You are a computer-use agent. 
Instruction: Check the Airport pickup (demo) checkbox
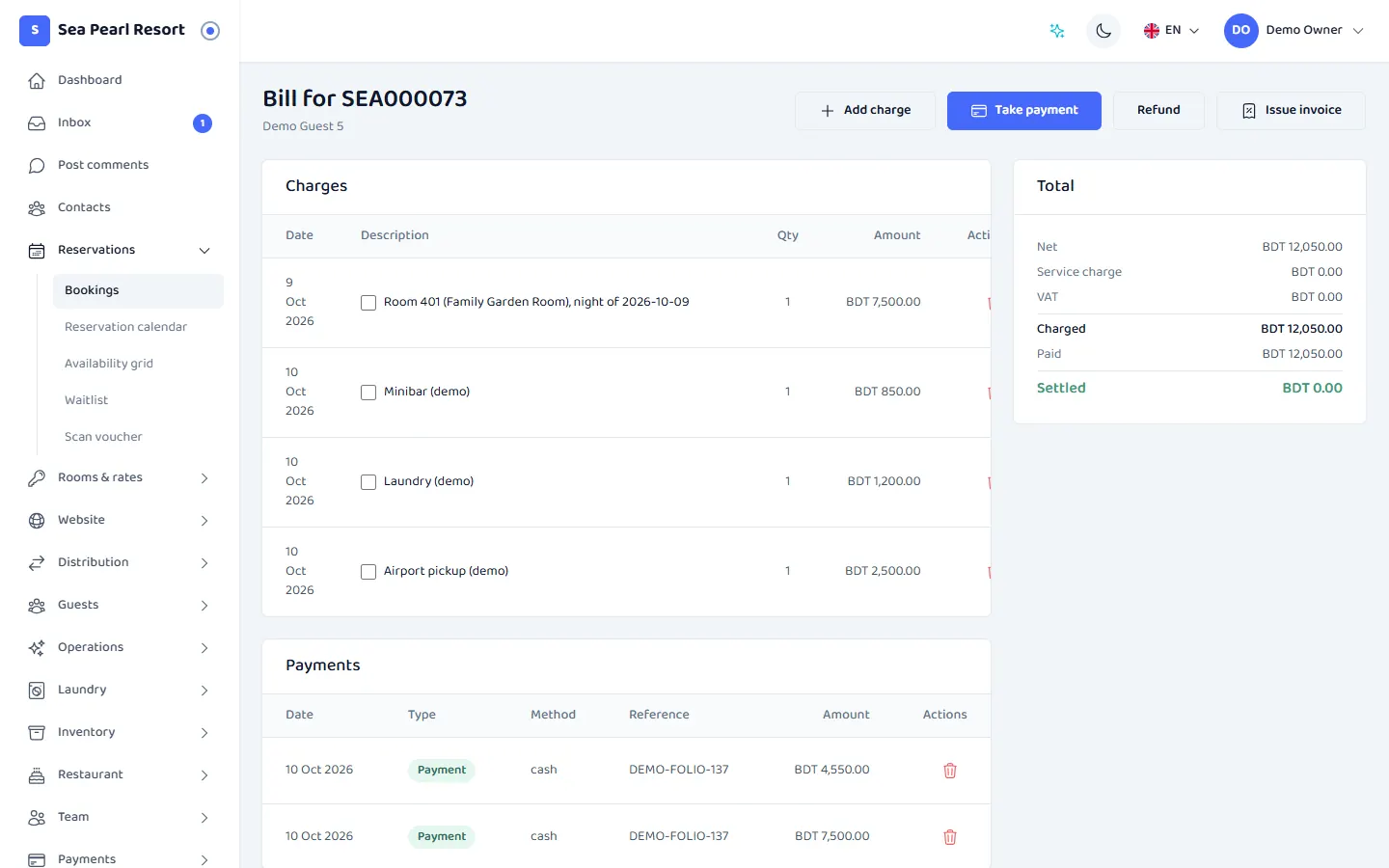(368, 572)
